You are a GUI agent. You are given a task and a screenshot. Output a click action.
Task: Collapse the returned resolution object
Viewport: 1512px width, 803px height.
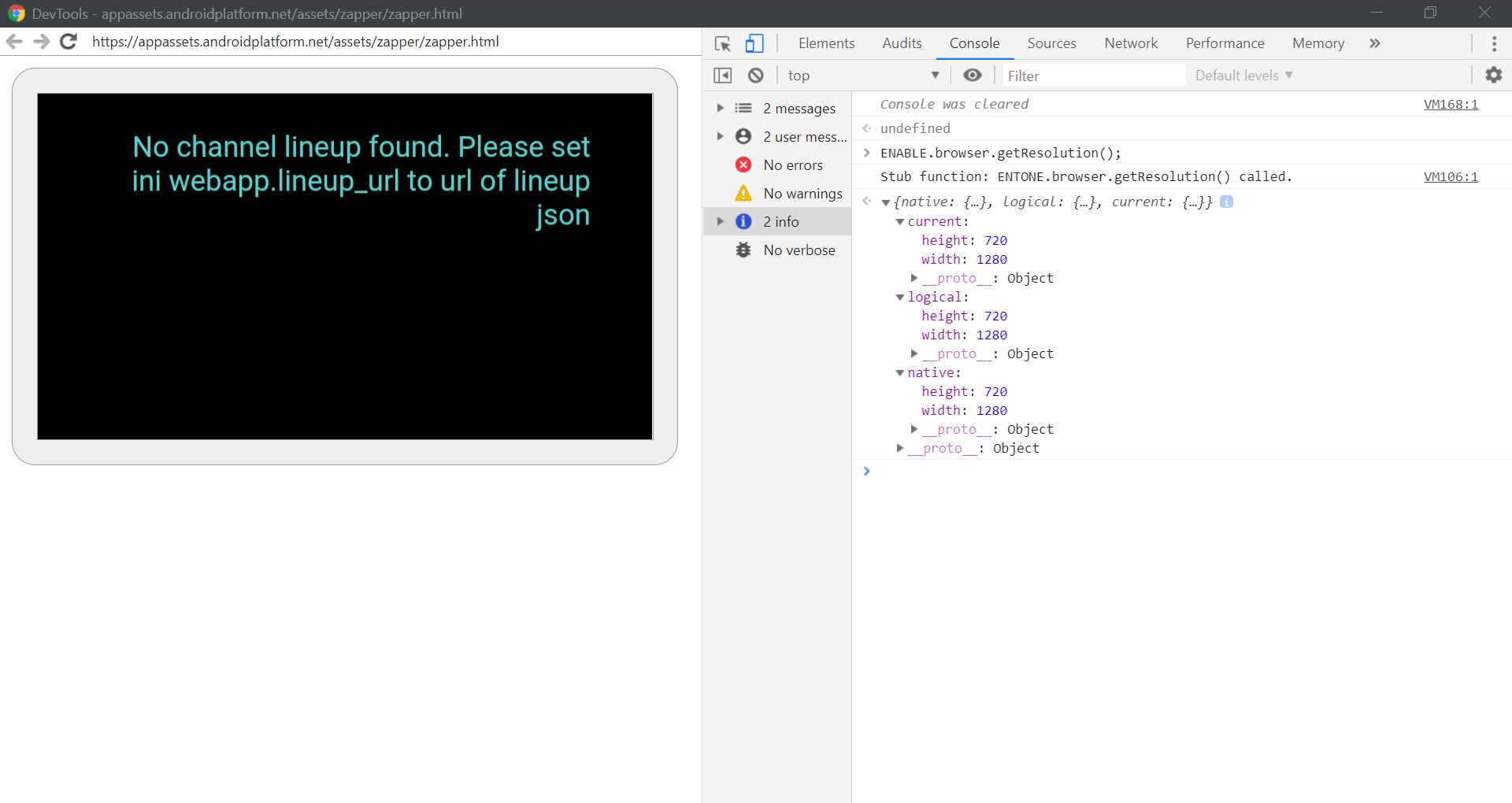tap(886, 202)
